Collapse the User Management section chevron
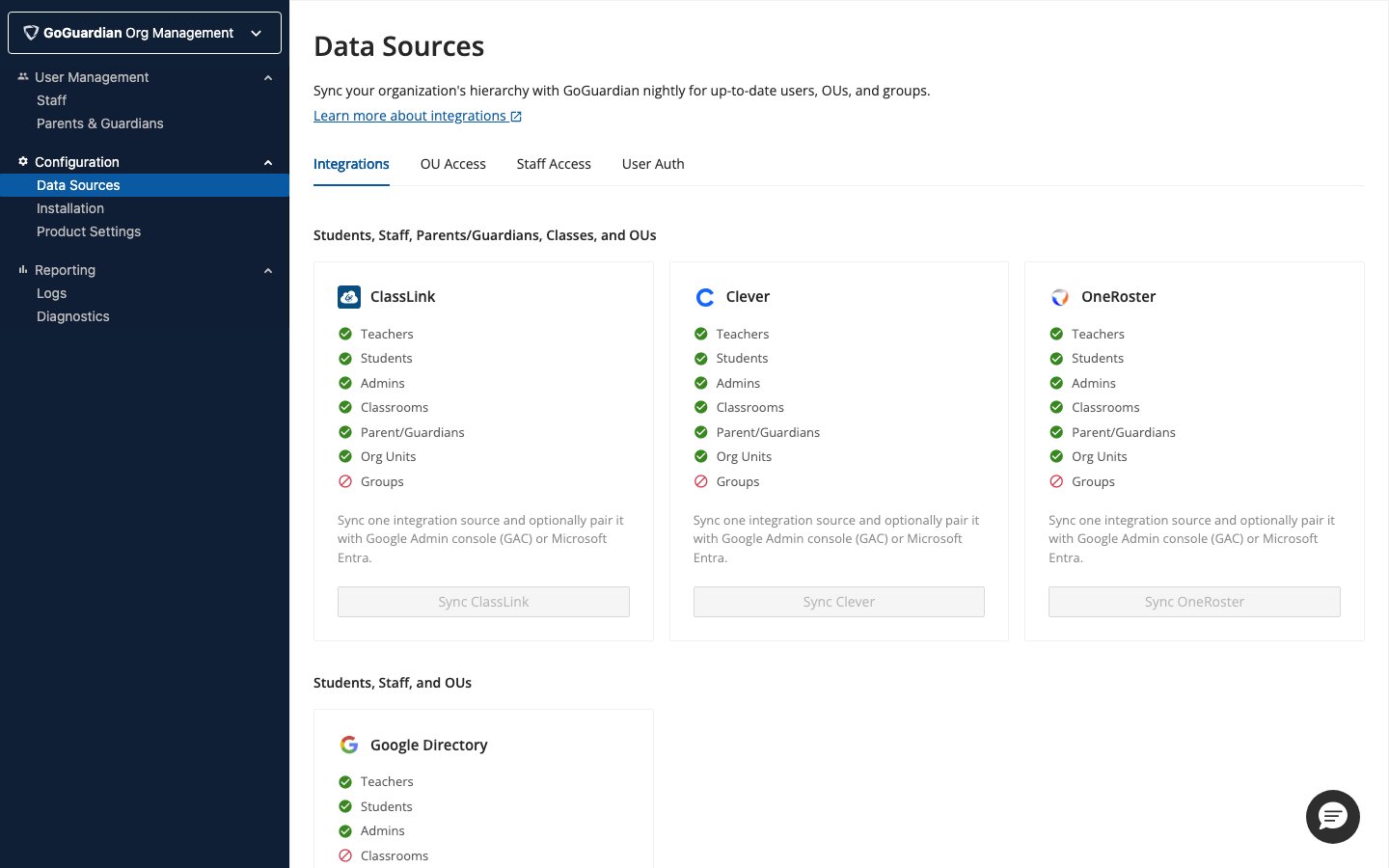 pos(268,78)
